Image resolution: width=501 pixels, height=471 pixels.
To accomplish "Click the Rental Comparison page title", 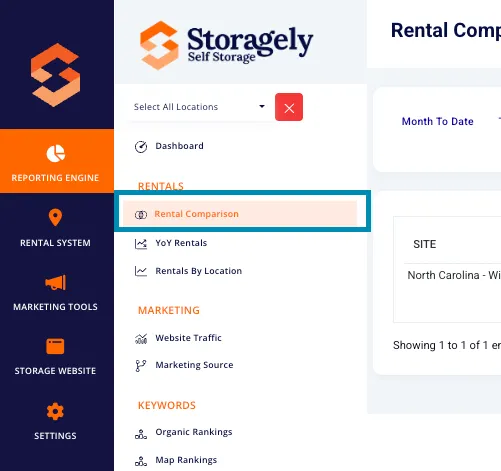I will [446, 30].
